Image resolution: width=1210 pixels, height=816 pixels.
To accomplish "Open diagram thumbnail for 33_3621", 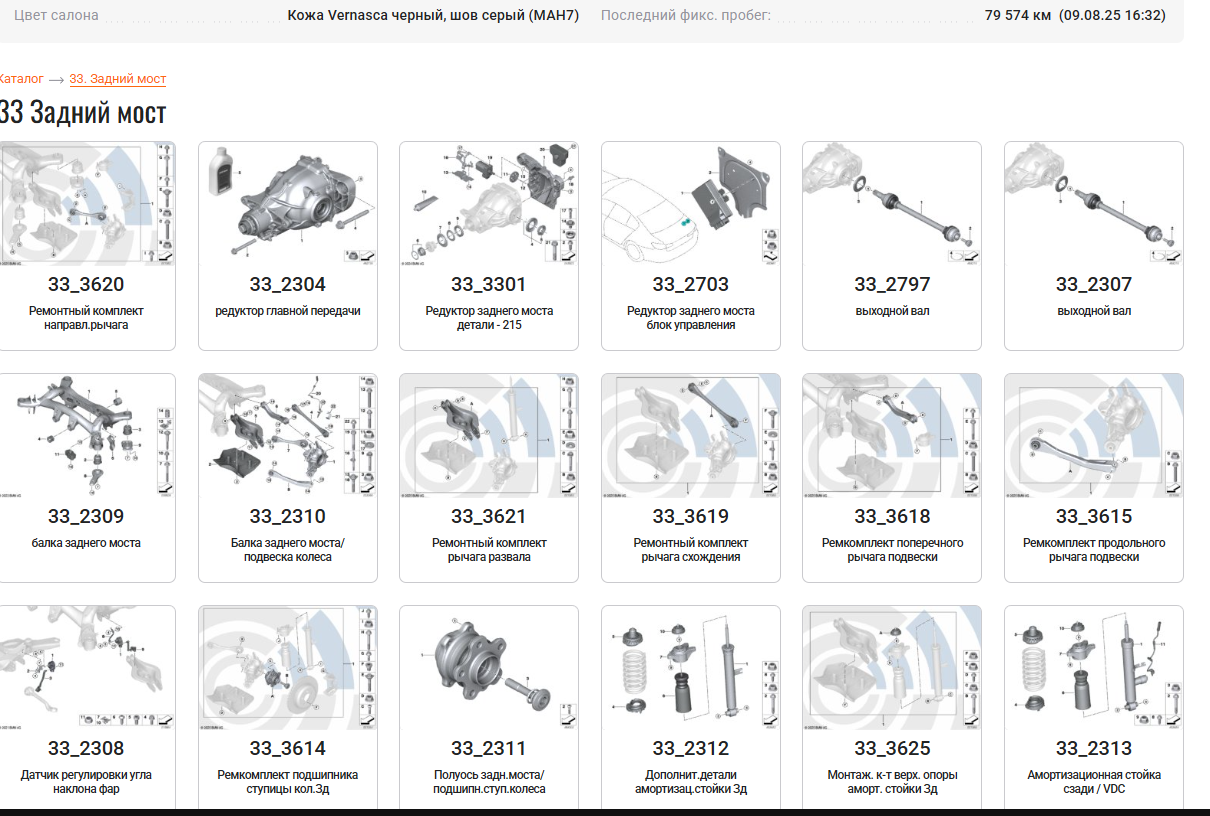I will pos(489,437).
